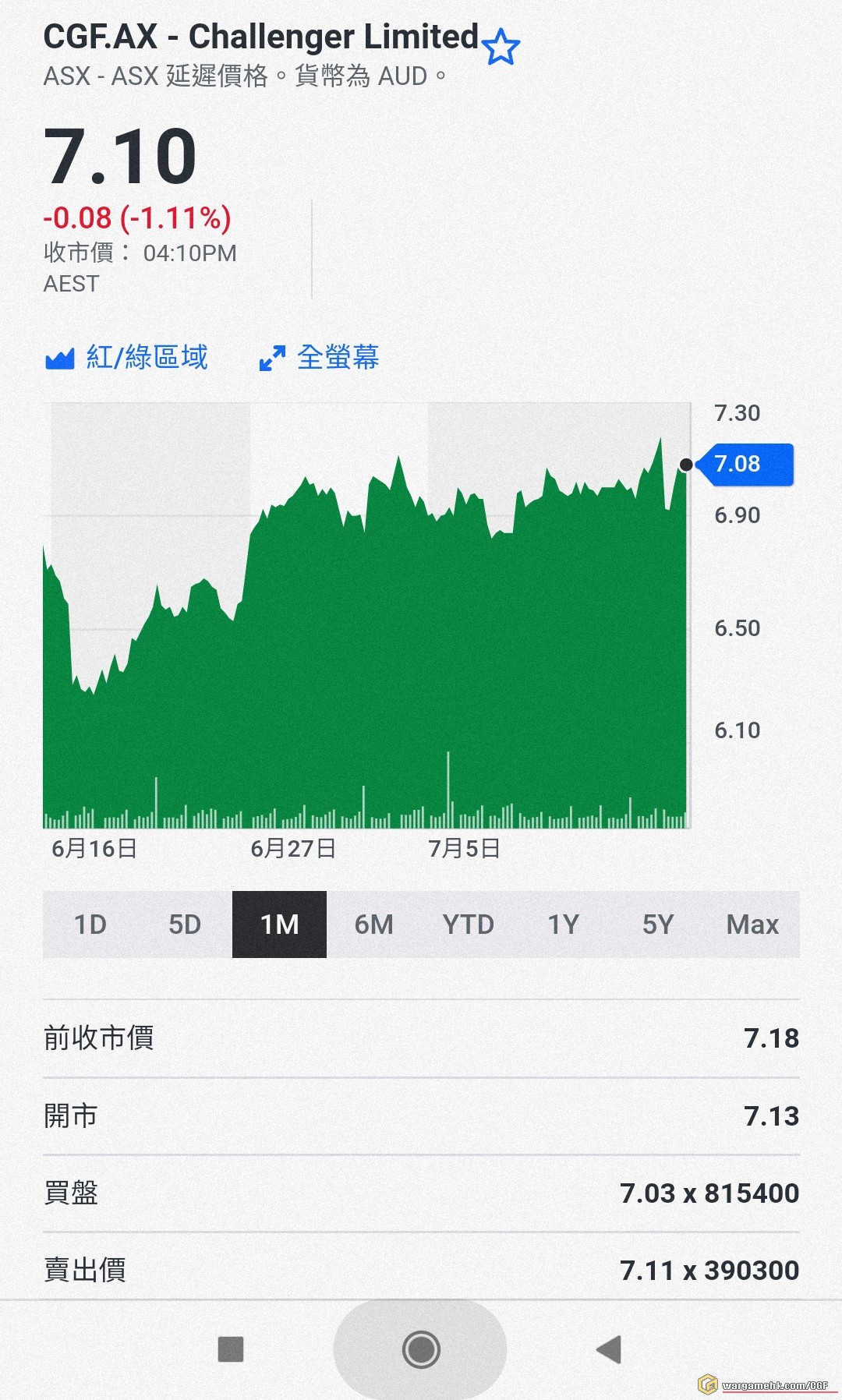Click the fullscreen expand arrows icon

tap(272, 359)
